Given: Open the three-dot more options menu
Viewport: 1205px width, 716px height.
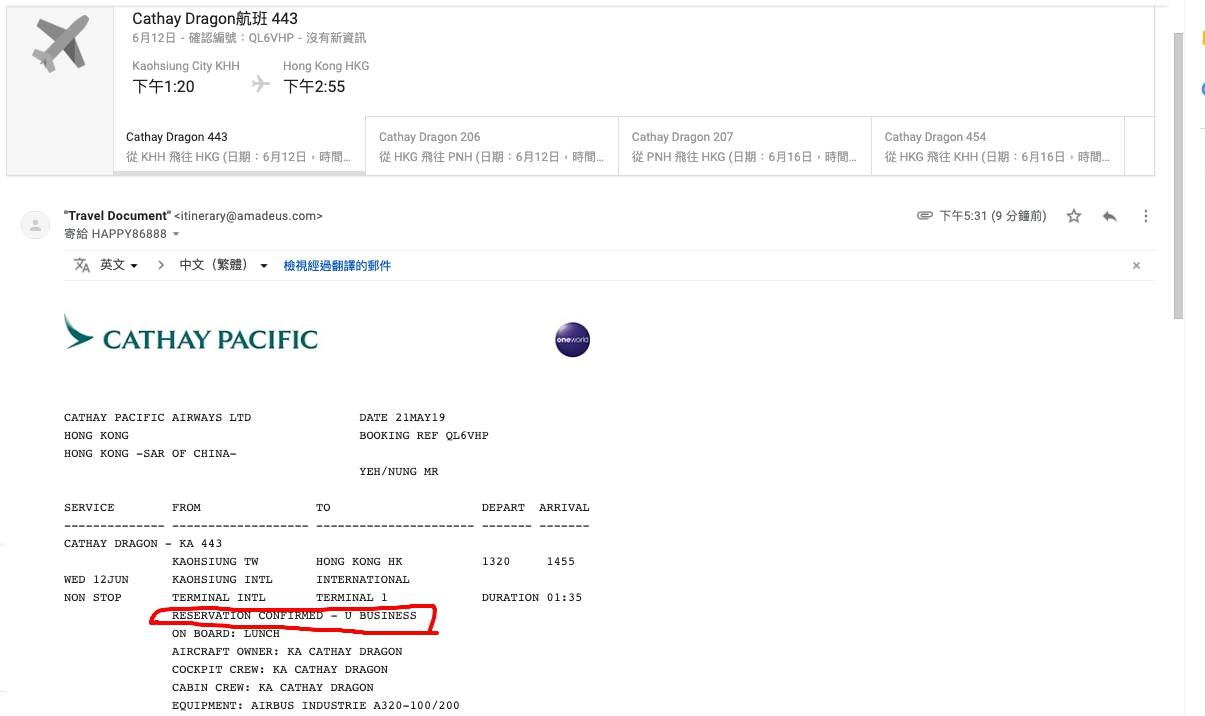Looking at the screenshot, I should click(x=1146, y=216).
